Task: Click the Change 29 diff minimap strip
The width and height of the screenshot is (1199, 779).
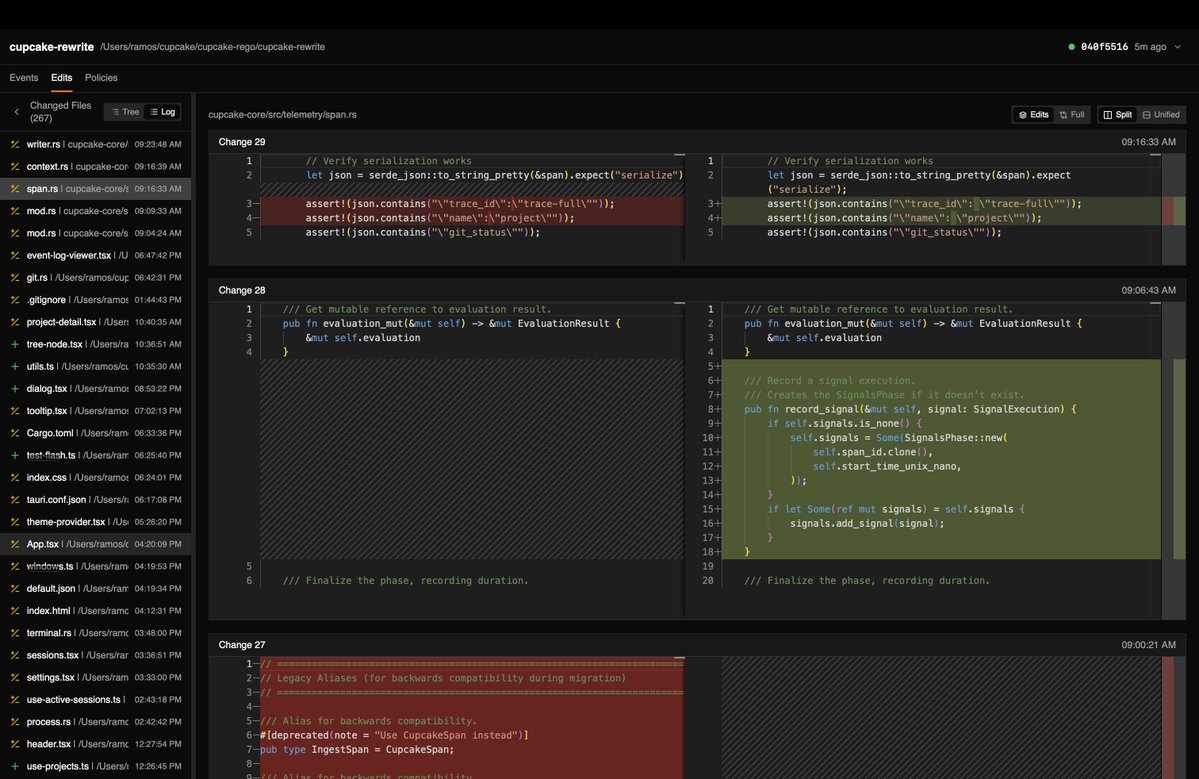Action: pyautogui.click(x=1174, y=209)
